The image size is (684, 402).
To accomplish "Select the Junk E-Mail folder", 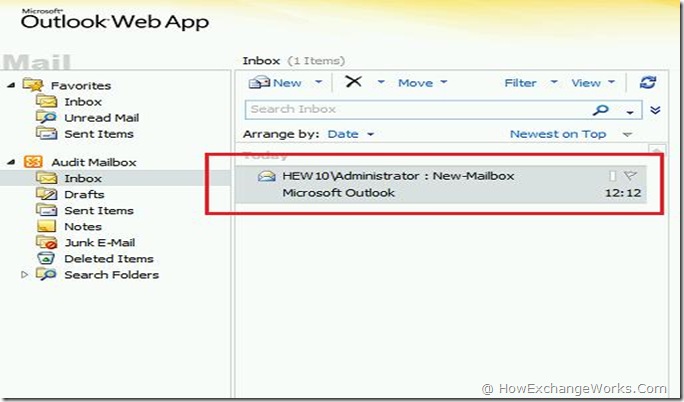I will tap(100, 242).
